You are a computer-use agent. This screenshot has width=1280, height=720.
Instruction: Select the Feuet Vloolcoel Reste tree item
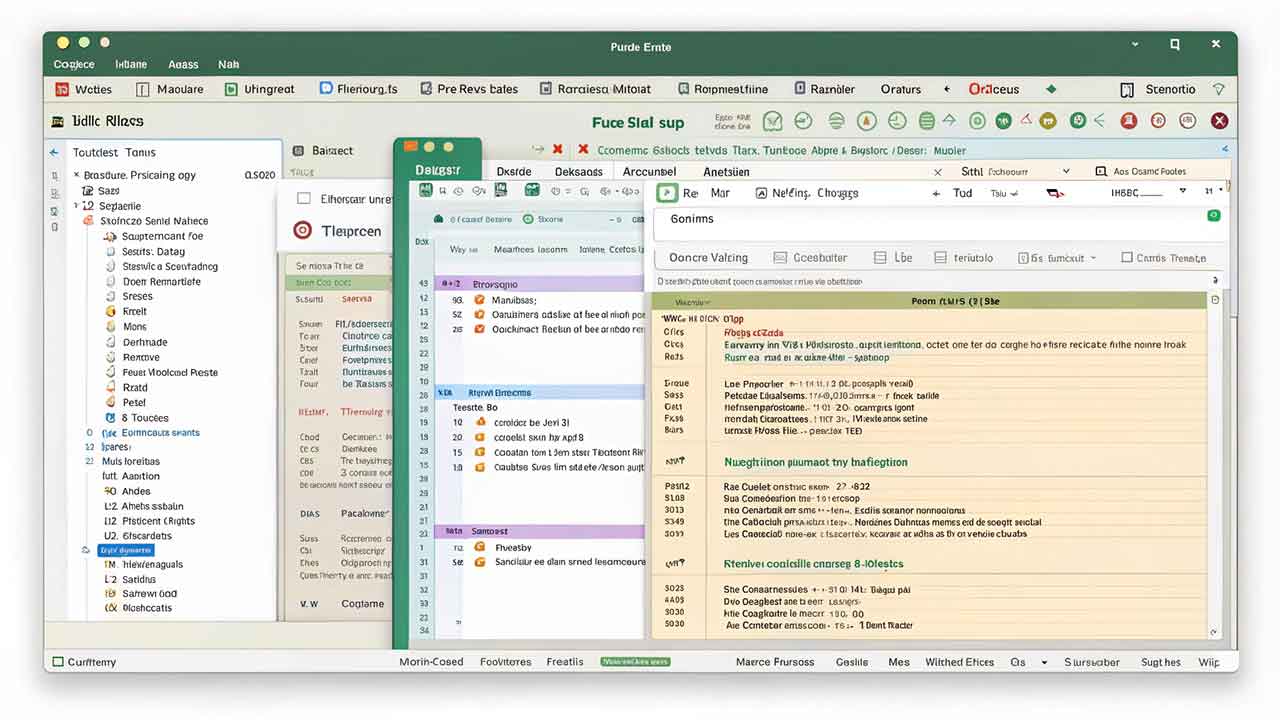(169, 372)
